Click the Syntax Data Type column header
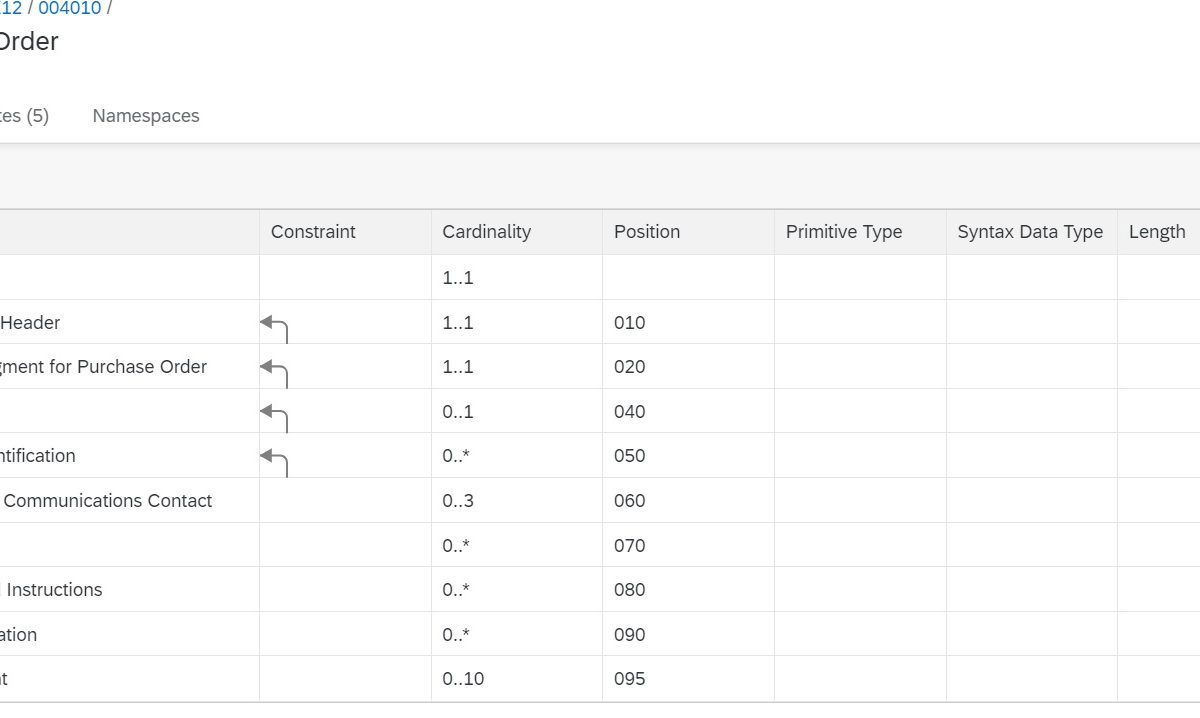The height and width of the screenshot is (718, 1200). (1030, 232)
